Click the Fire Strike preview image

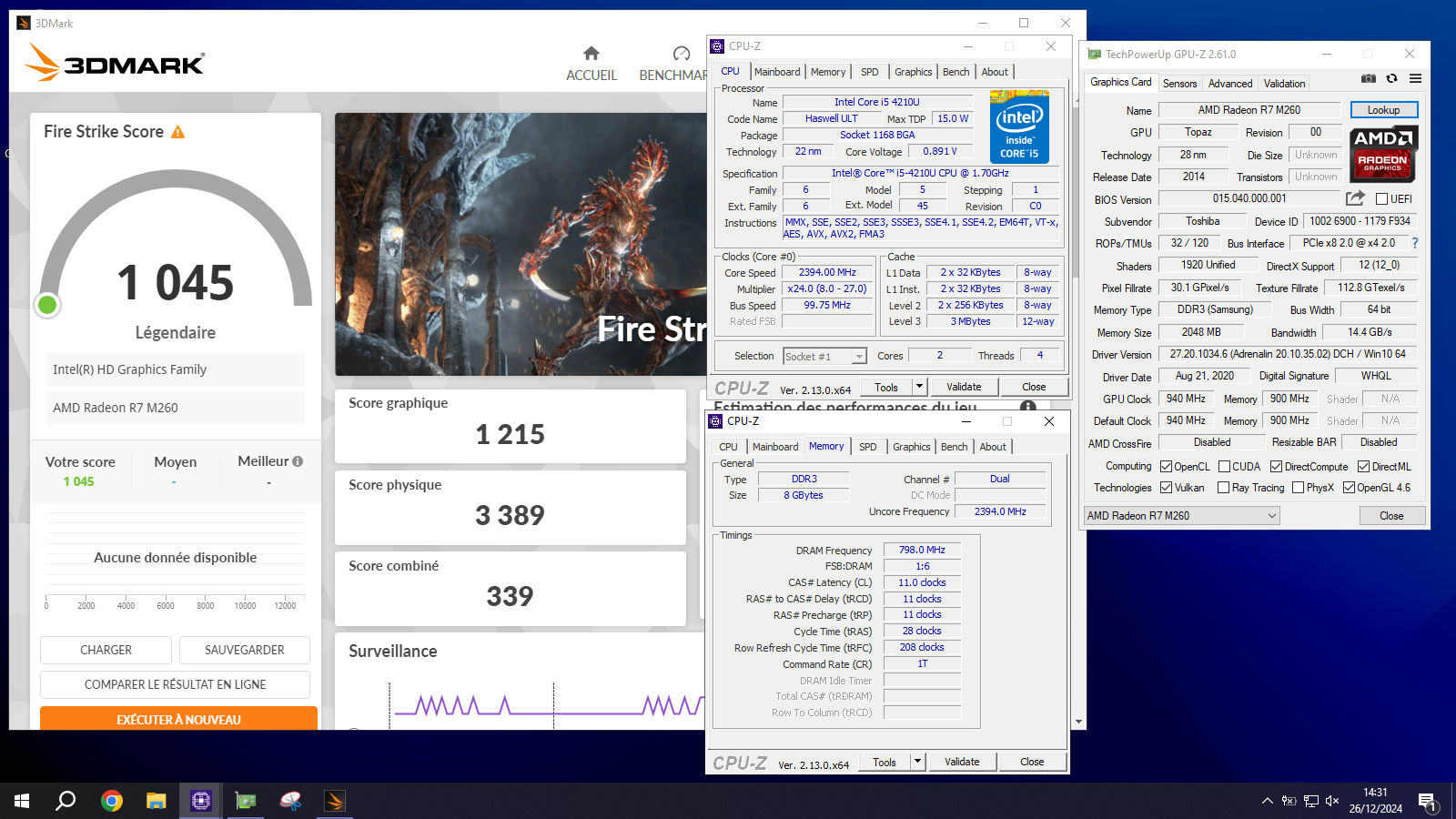pos(521,244)
